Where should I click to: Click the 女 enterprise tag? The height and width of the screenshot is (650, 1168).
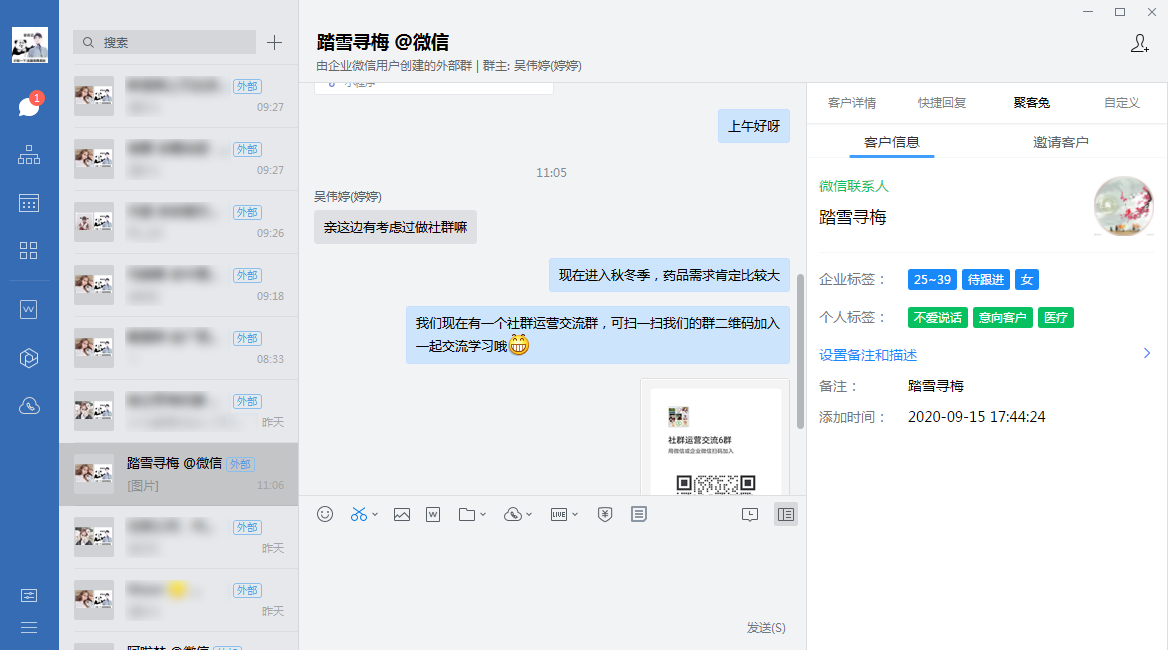(x=1026, y=280)
